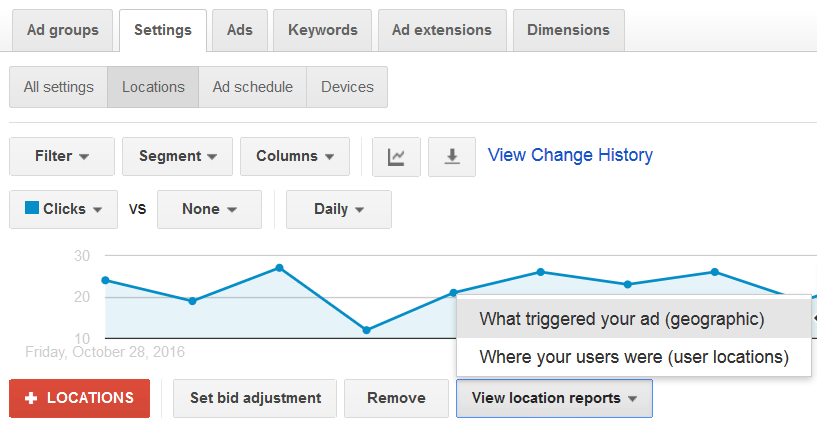Choose What triggered your ad (geographic)
817x422 pixels.
click(622, 320)
